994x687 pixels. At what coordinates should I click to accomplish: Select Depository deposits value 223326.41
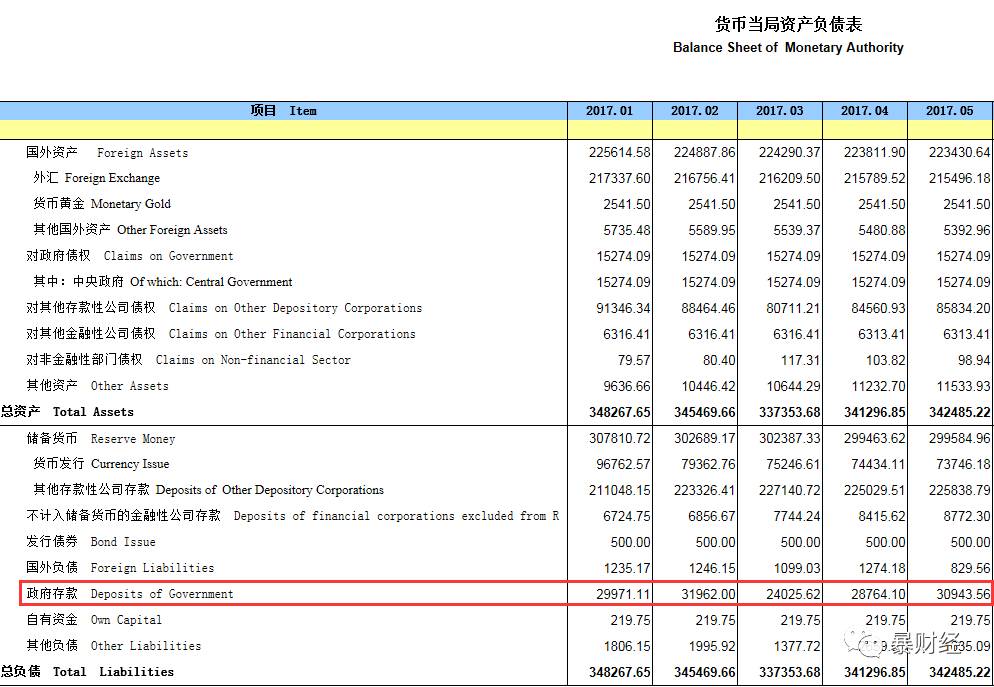point(704,491)
